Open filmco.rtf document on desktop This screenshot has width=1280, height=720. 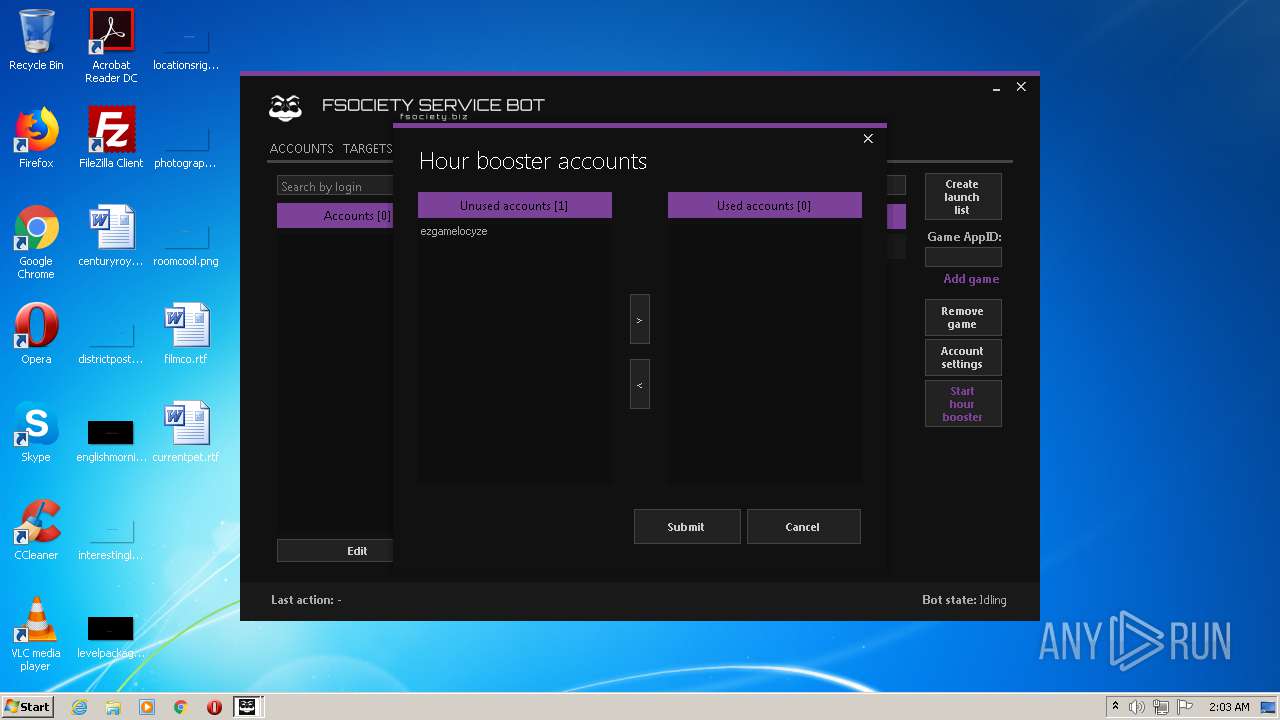[x=186, y=334]
